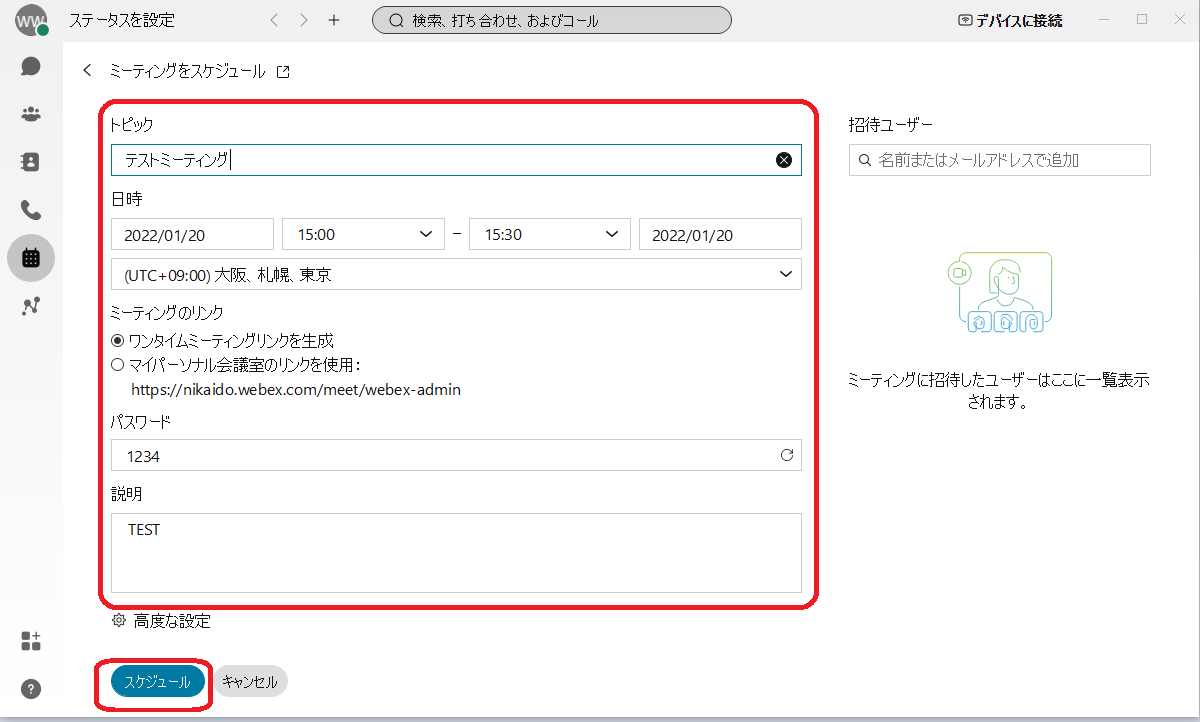Go forward in navigation history arrow
The width and height of the screenshot is (1200, 722).
click(x=304, y=20)
